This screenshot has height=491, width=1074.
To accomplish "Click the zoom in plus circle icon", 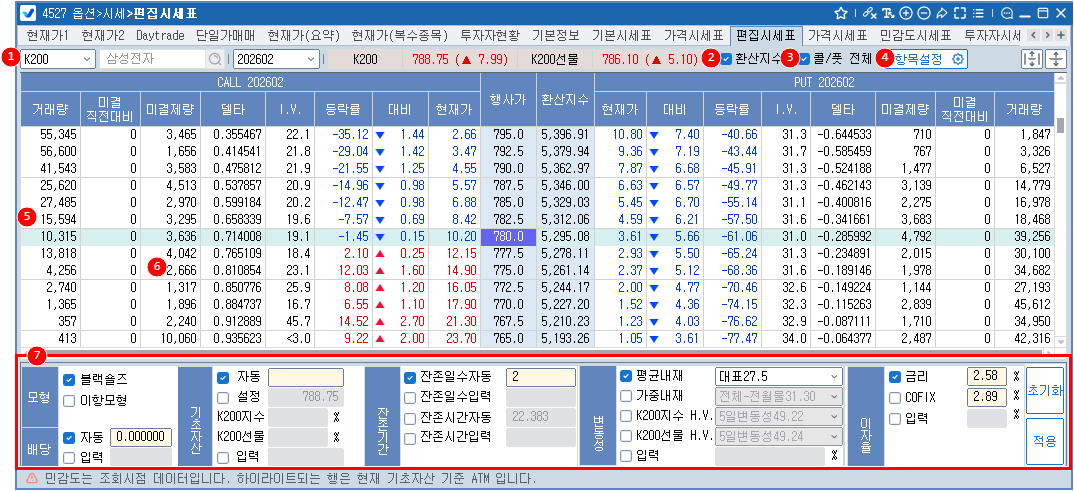I will [x=906, y=13].
